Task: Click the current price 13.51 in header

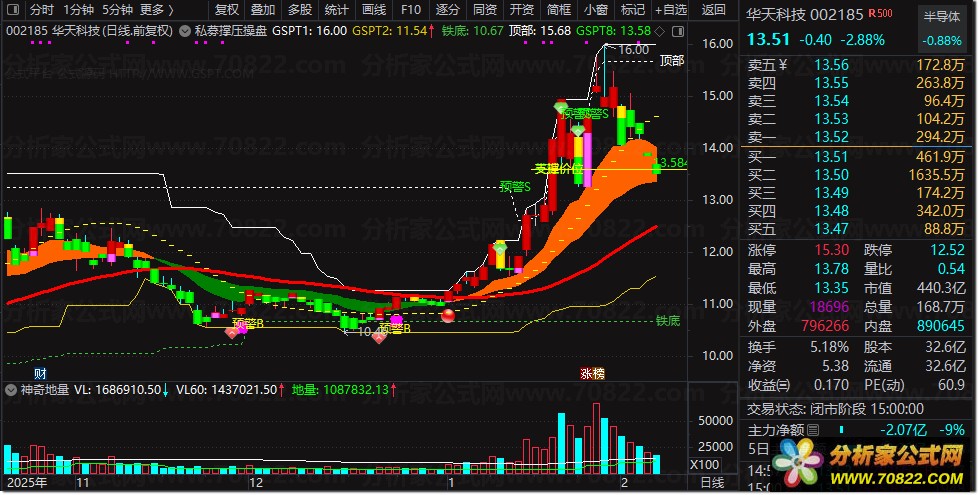Action: pos(769,39)
